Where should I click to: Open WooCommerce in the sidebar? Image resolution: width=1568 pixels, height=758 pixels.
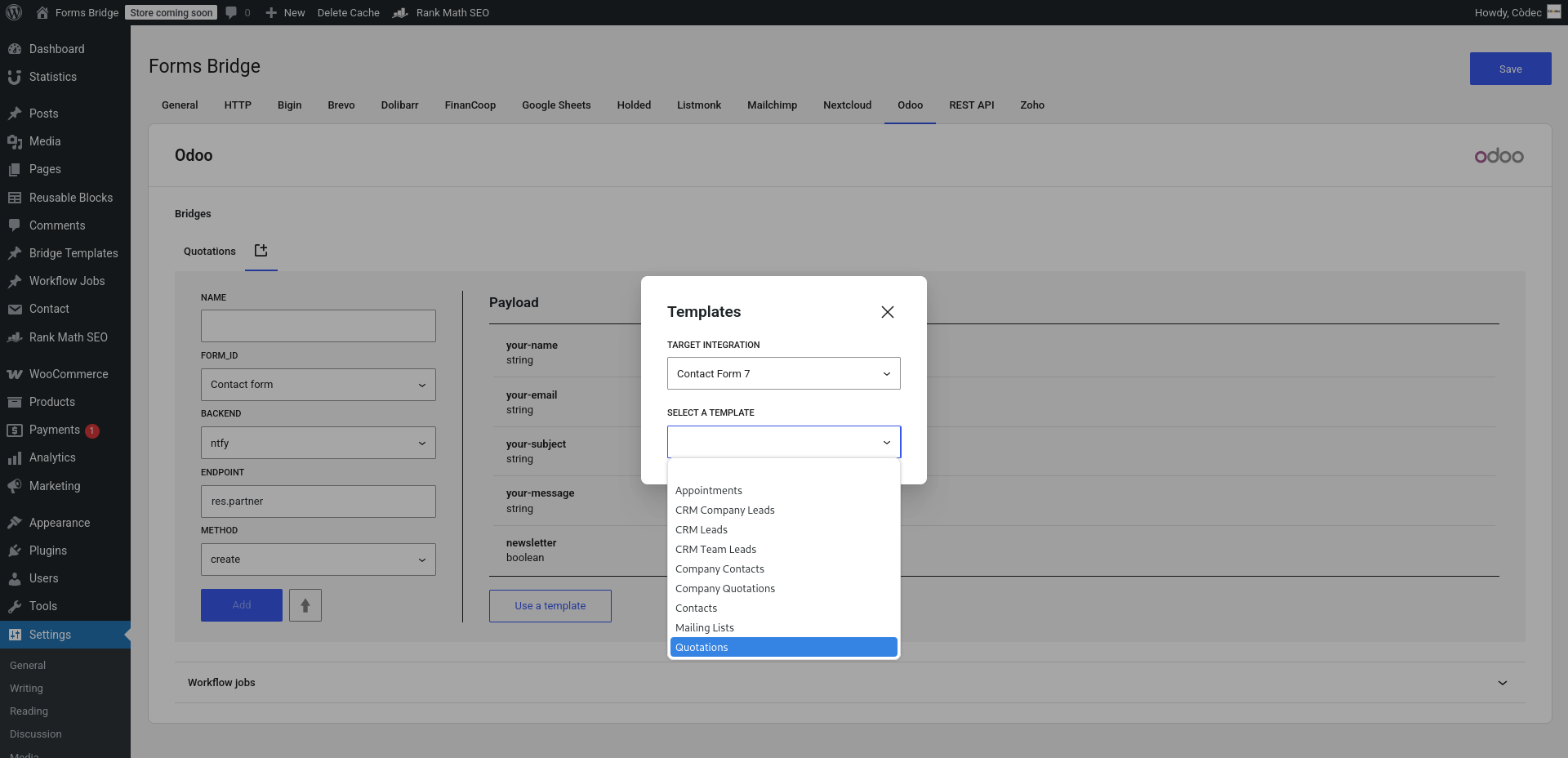pyautogui.click(x=65, y=374)
